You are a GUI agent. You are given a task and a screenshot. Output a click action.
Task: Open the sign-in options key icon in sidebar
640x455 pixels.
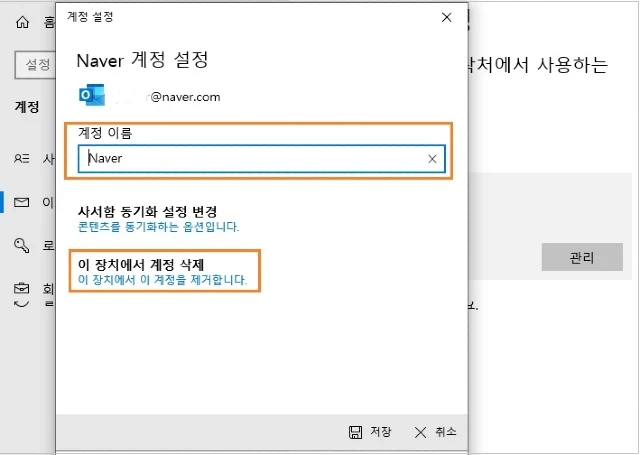pyautogui.click(x=21, y=245)
